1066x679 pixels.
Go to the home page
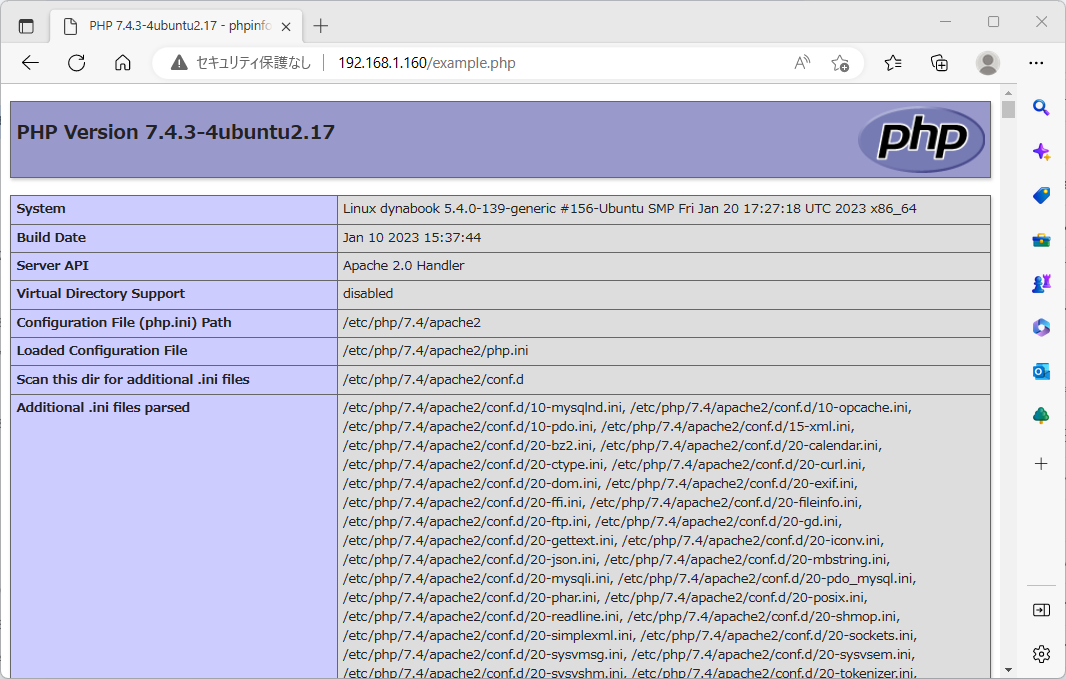click(123, 63)
